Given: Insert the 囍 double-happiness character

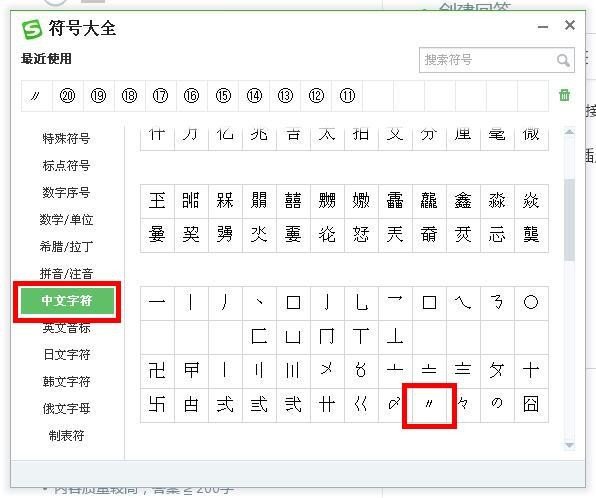Looking at the screenshot, I should click(x=293, y=201).
